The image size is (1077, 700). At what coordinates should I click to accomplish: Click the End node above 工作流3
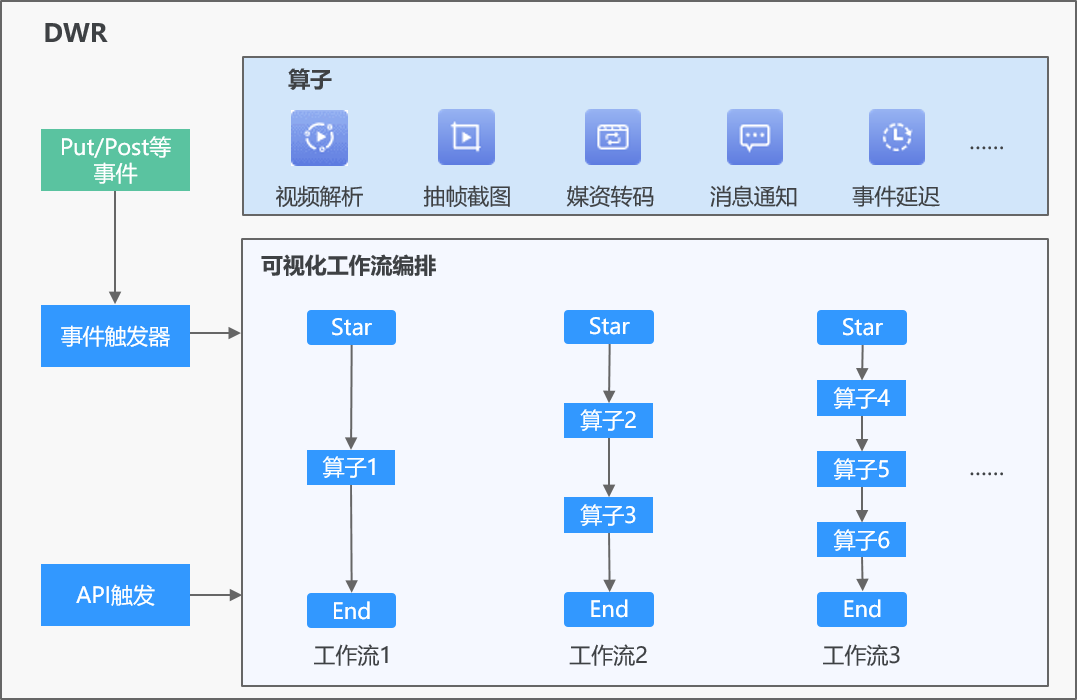(862, 609)
